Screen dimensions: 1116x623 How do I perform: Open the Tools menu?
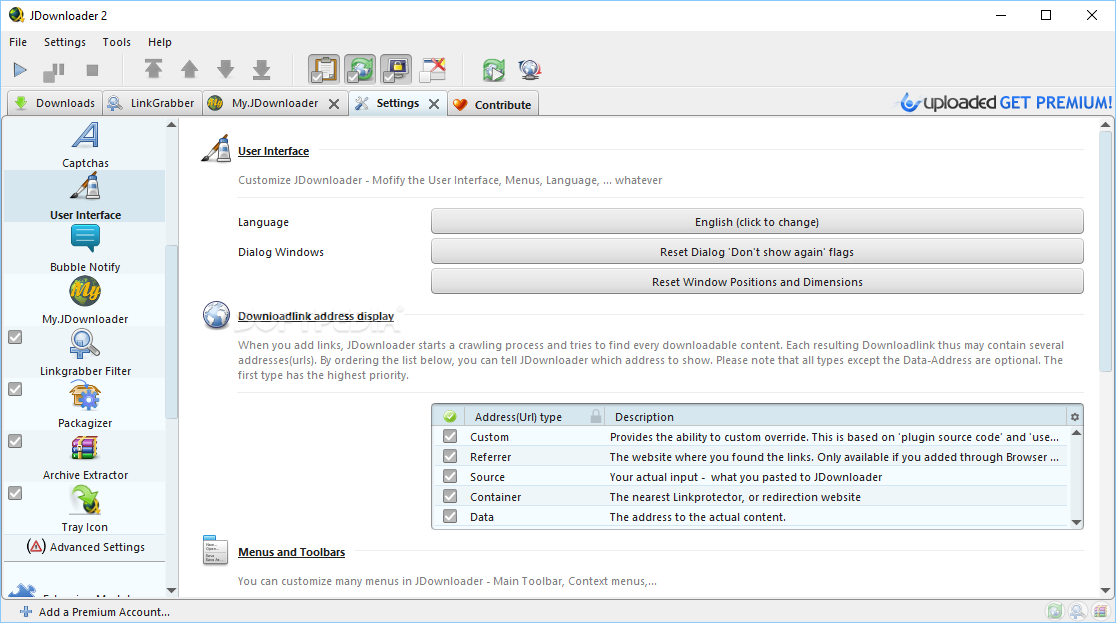click(117, 42)
